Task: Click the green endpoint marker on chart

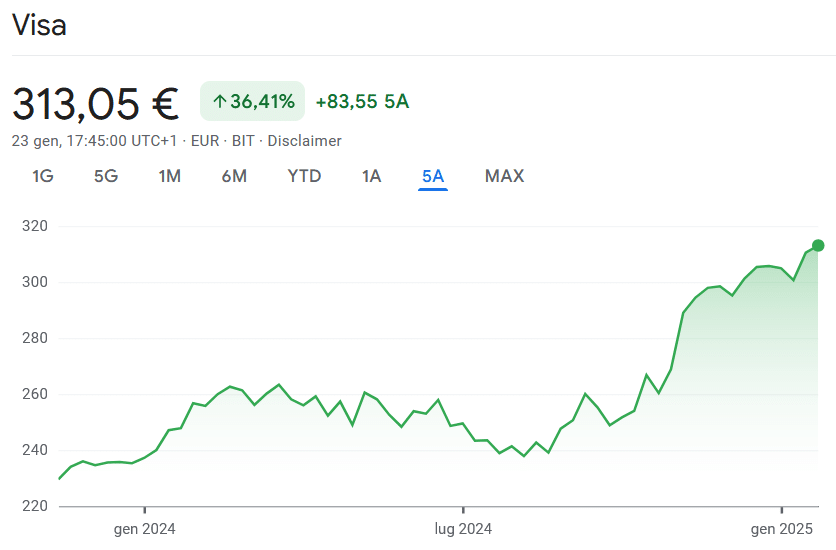Action: pos(818,246)
